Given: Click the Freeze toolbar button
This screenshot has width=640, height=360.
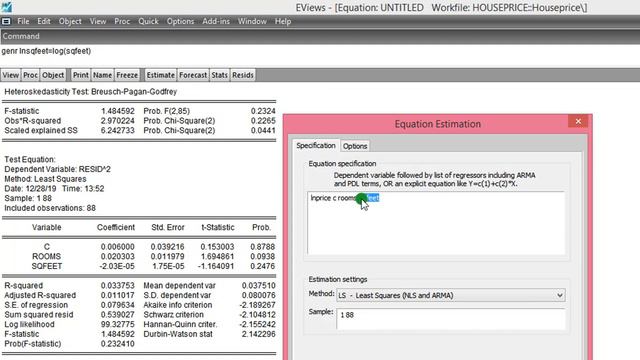Looking at the screenshot, I should tap(127, 75).
